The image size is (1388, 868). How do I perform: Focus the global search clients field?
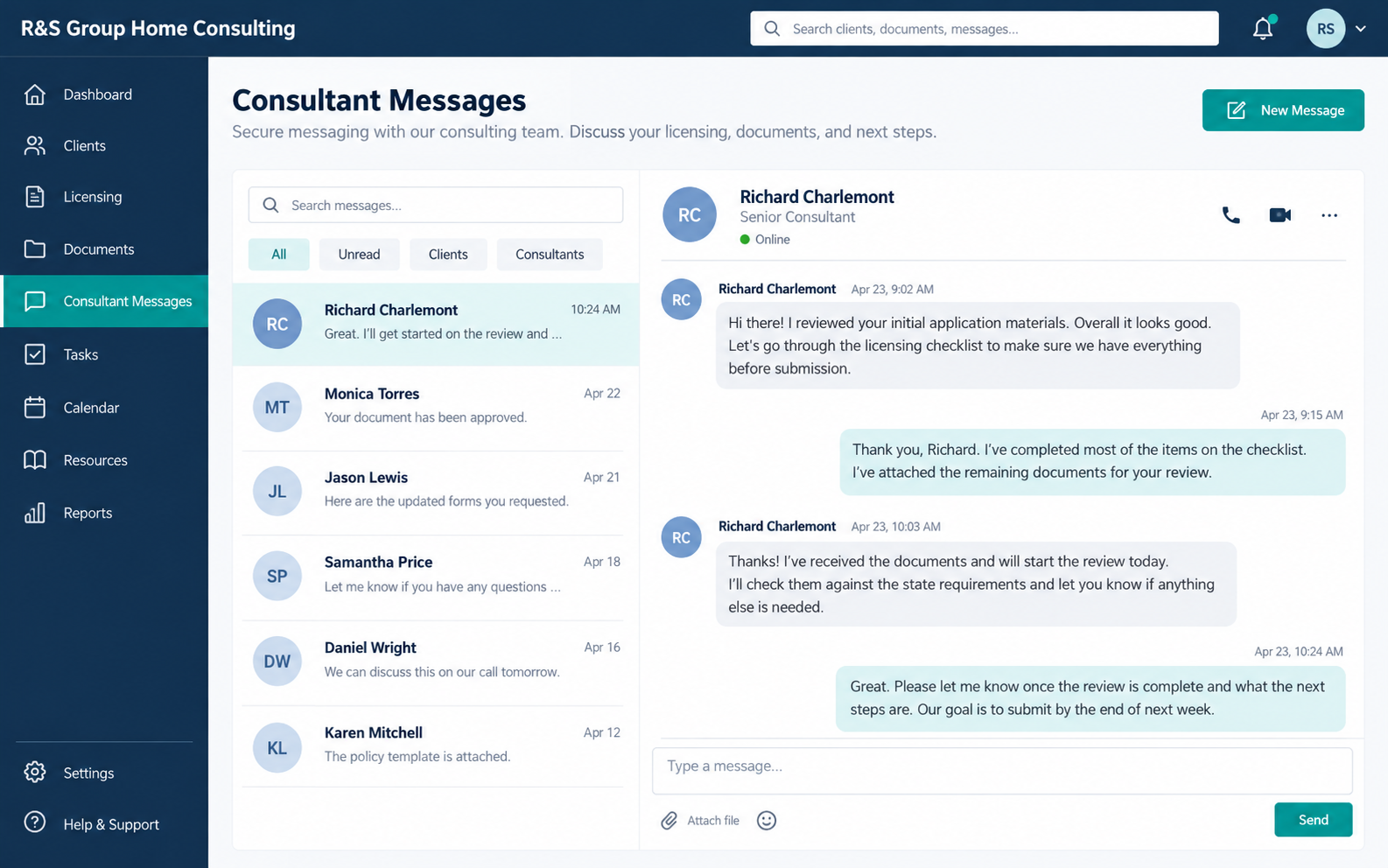coord(984,29)
